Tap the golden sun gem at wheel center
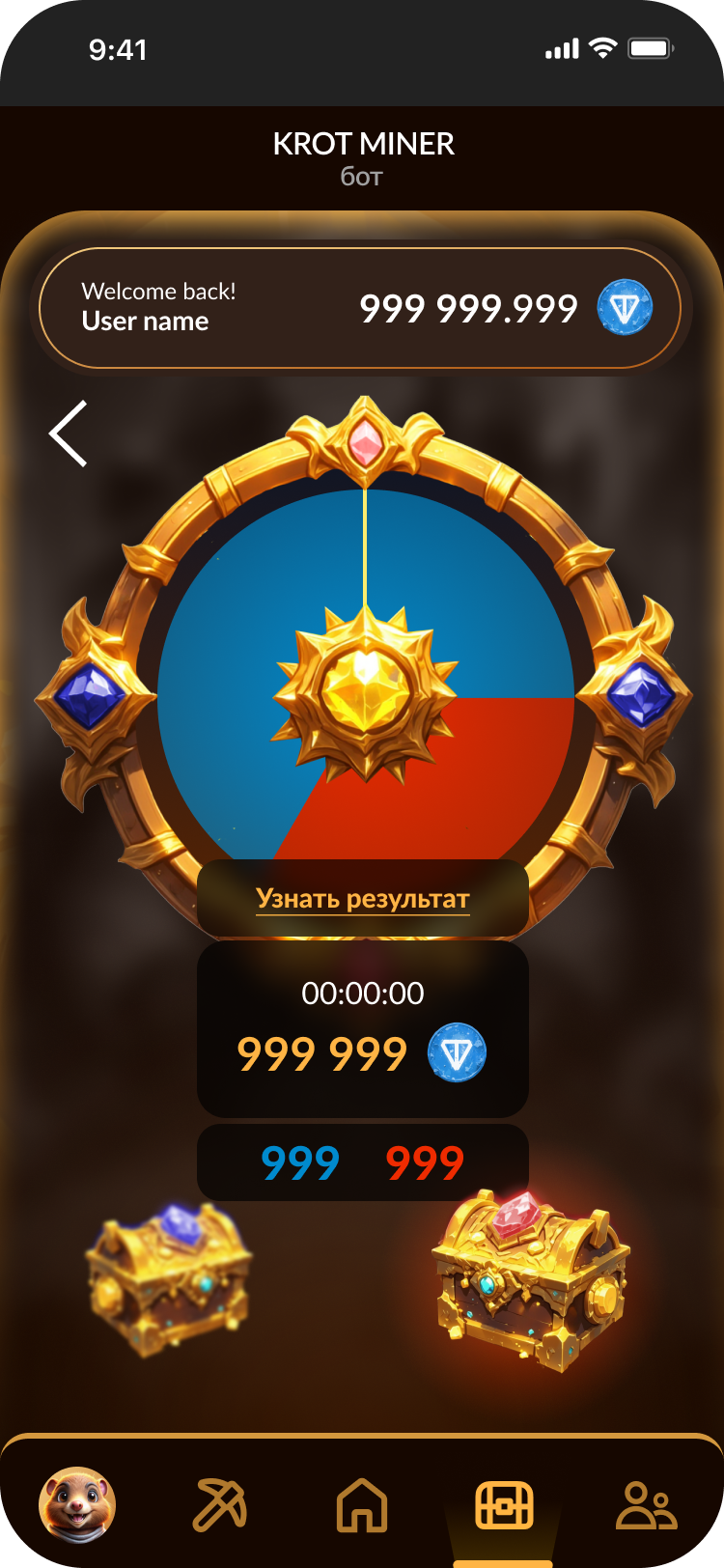The height and width of the screenshot is (1568, 724). click(365, 692)
